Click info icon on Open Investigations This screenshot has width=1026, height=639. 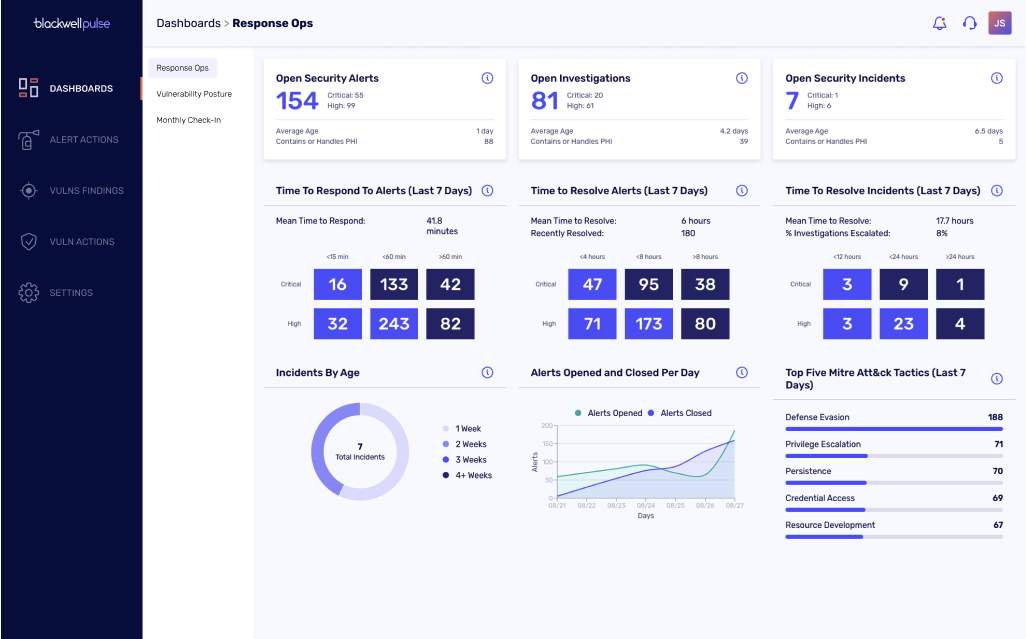point(742,78)
